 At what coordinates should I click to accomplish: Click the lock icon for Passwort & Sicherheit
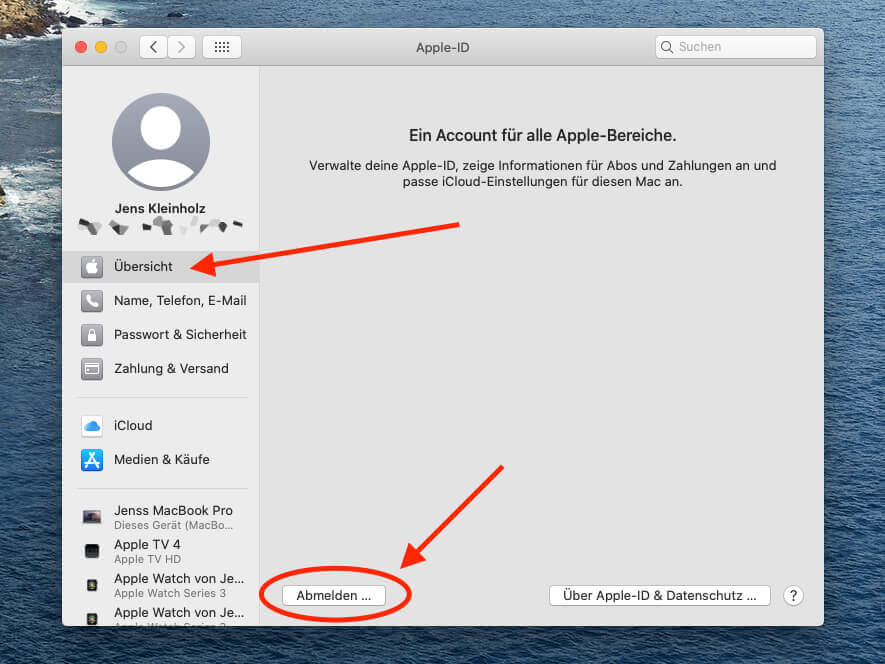click(92, 335)
